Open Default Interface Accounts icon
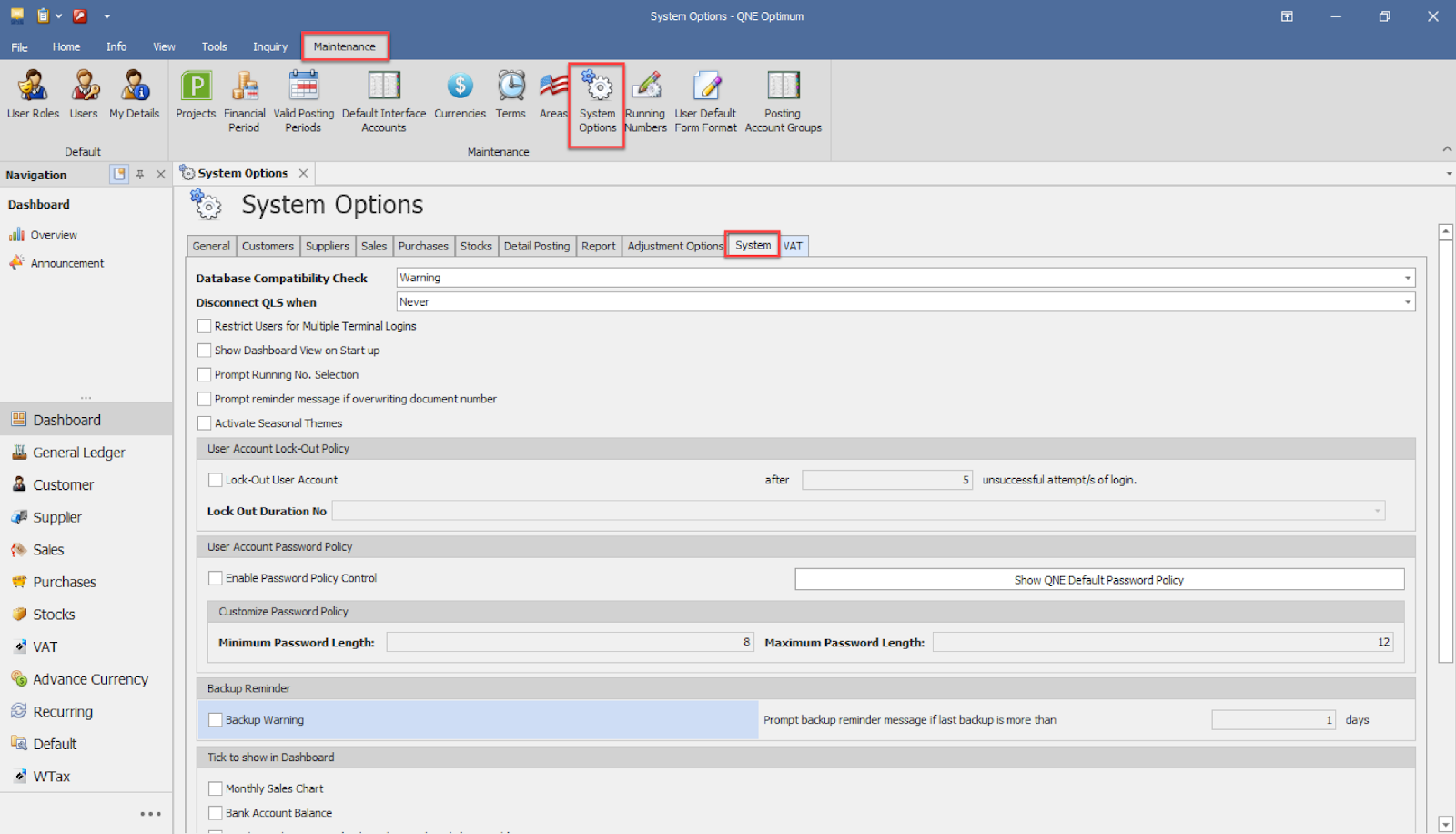Image resolution: width=1456 pixels, height=834 pixels. (x=384, y=101)
